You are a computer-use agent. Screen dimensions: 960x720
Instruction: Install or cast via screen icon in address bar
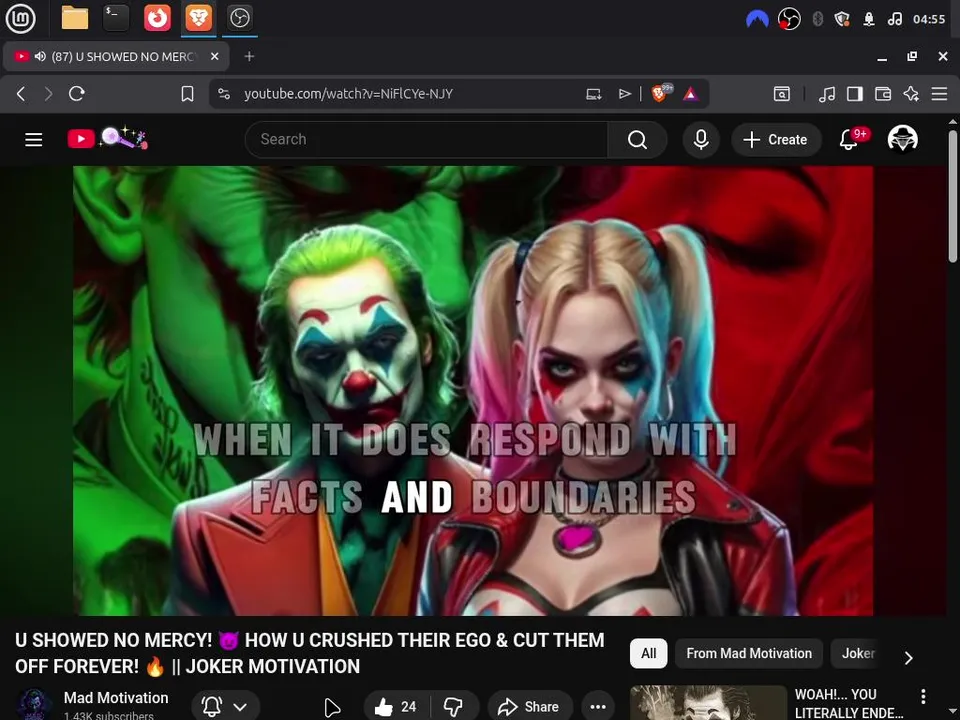click(x=593, y=94)
